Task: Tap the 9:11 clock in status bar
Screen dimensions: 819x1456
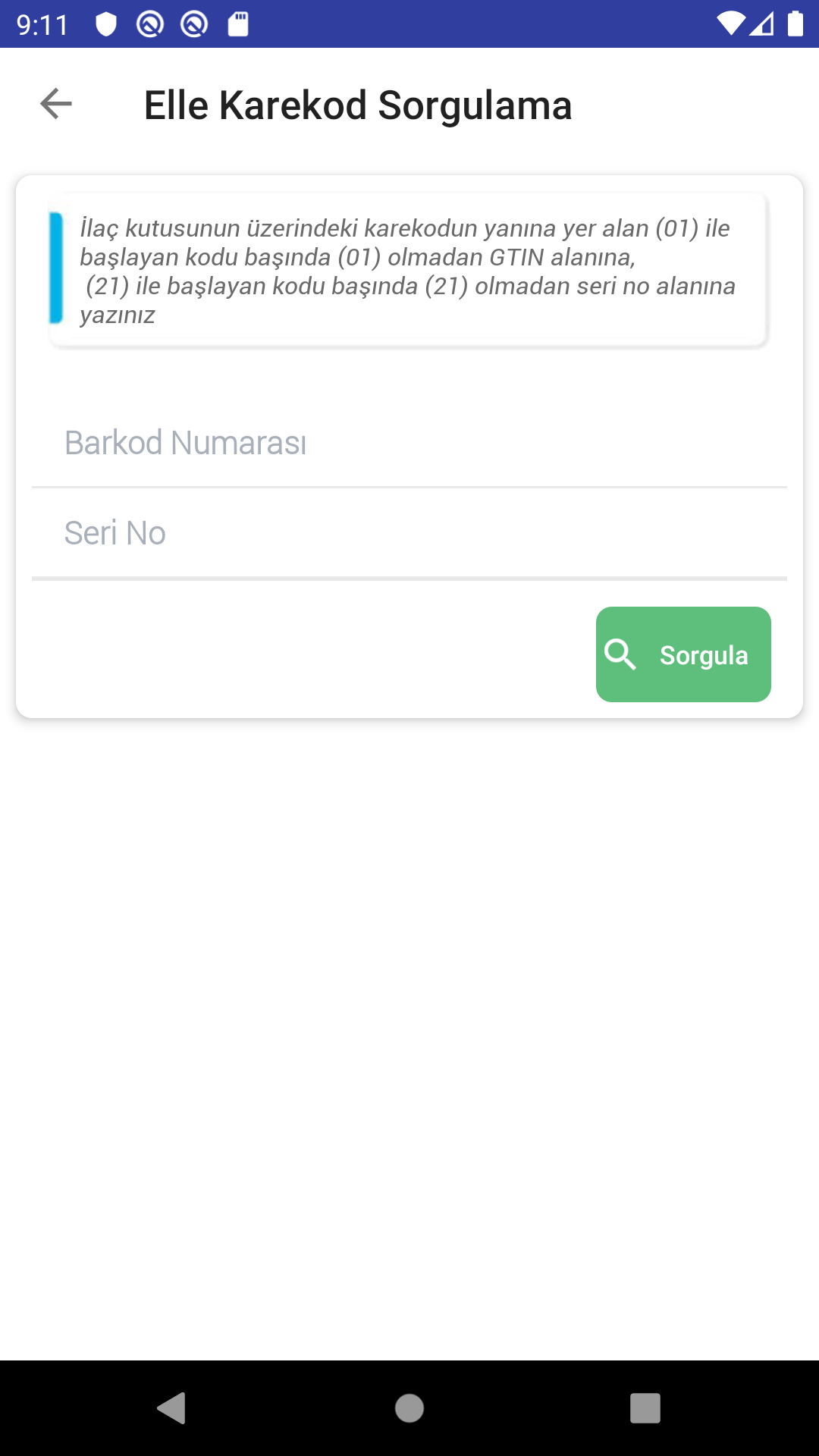Action: tap(42, 25)
